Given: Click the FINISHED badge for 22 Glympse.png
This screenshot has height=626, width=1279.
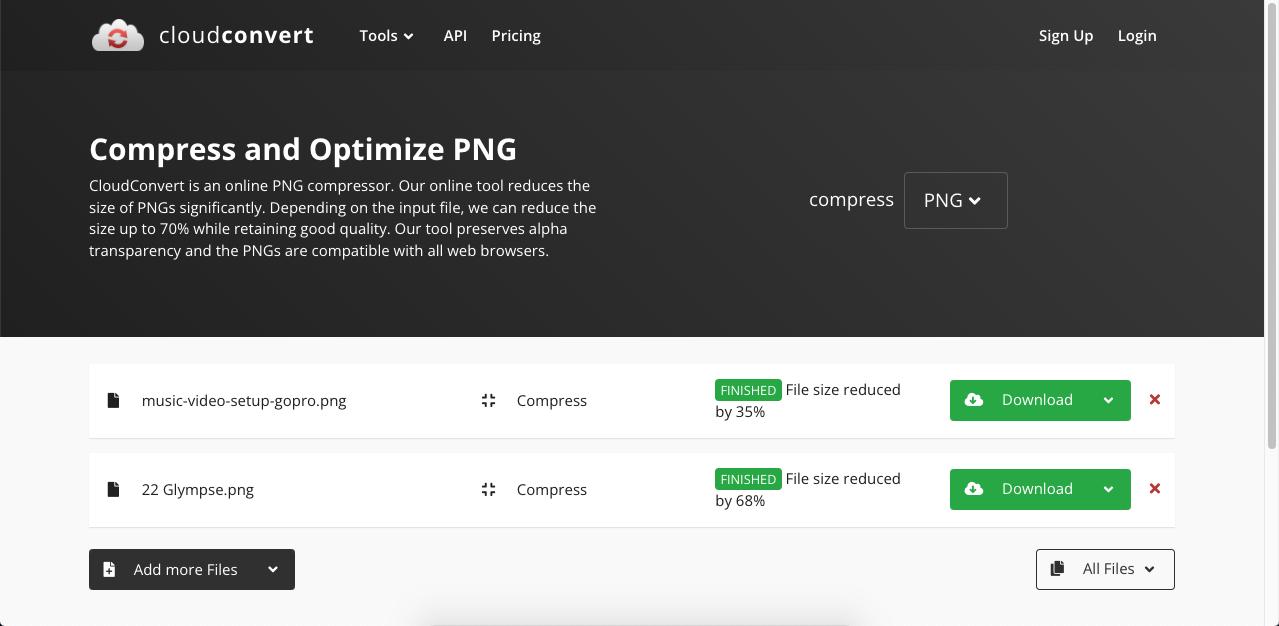Looking at the screenshot, I should tap(748, 479).
